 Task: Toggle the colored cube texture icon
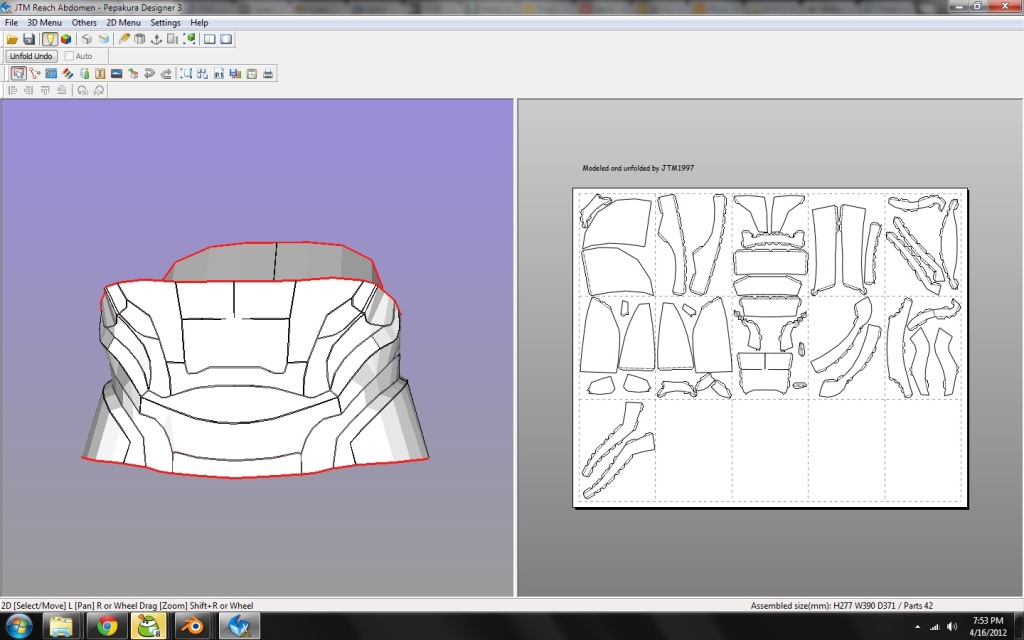[66, 39]
